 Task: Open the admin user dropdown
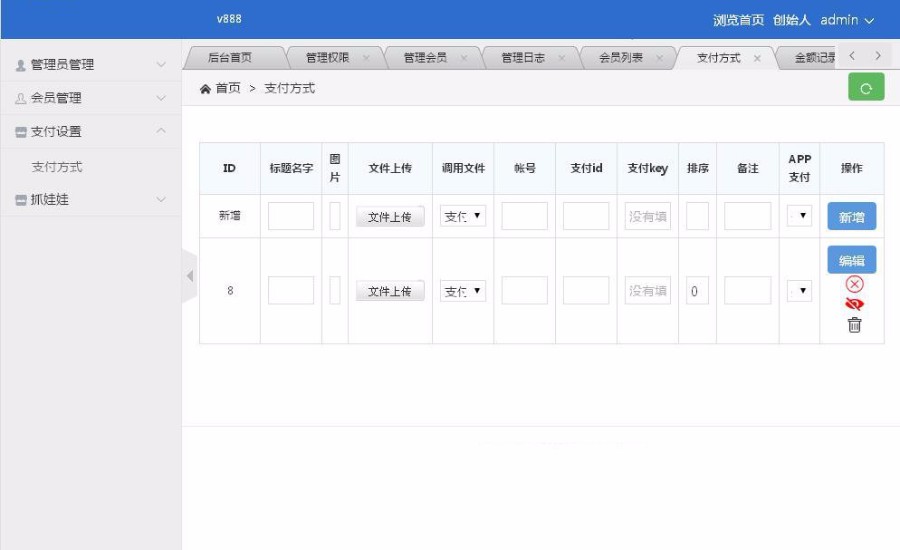click(x=847, y=20)
